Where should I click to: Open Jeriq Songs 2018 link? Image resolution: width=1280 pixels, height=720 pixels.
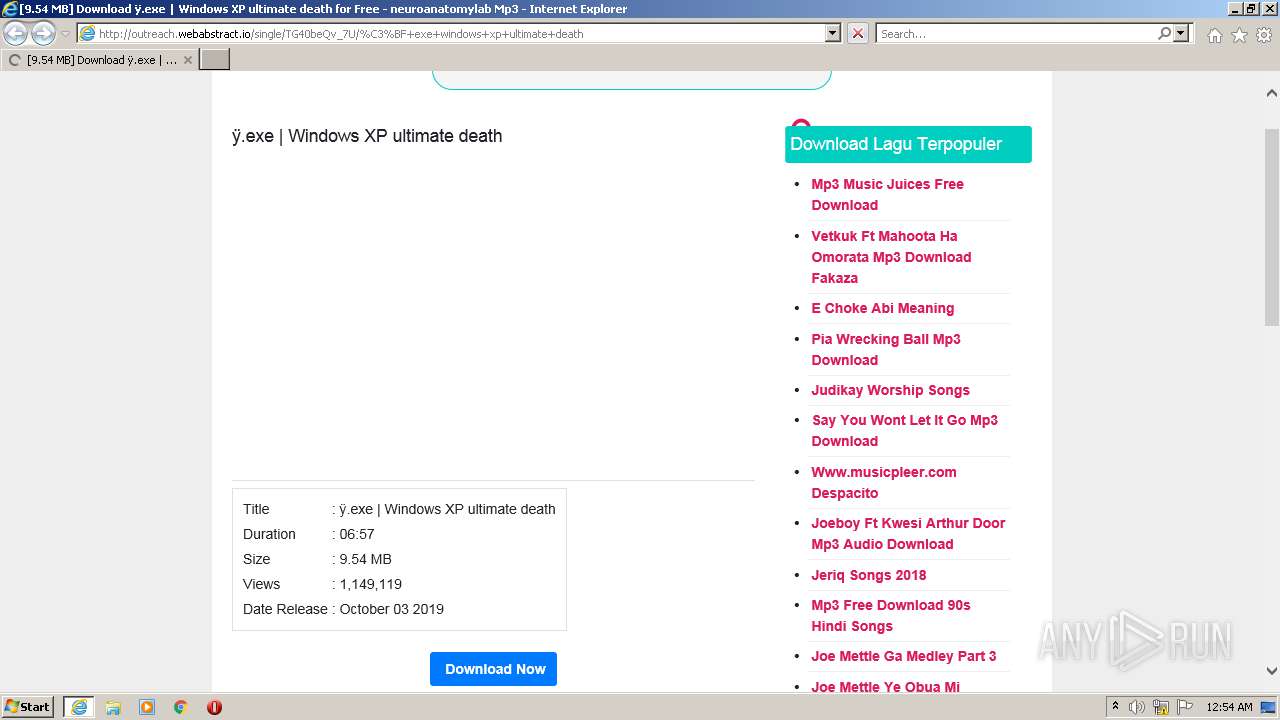pos(868,575)
